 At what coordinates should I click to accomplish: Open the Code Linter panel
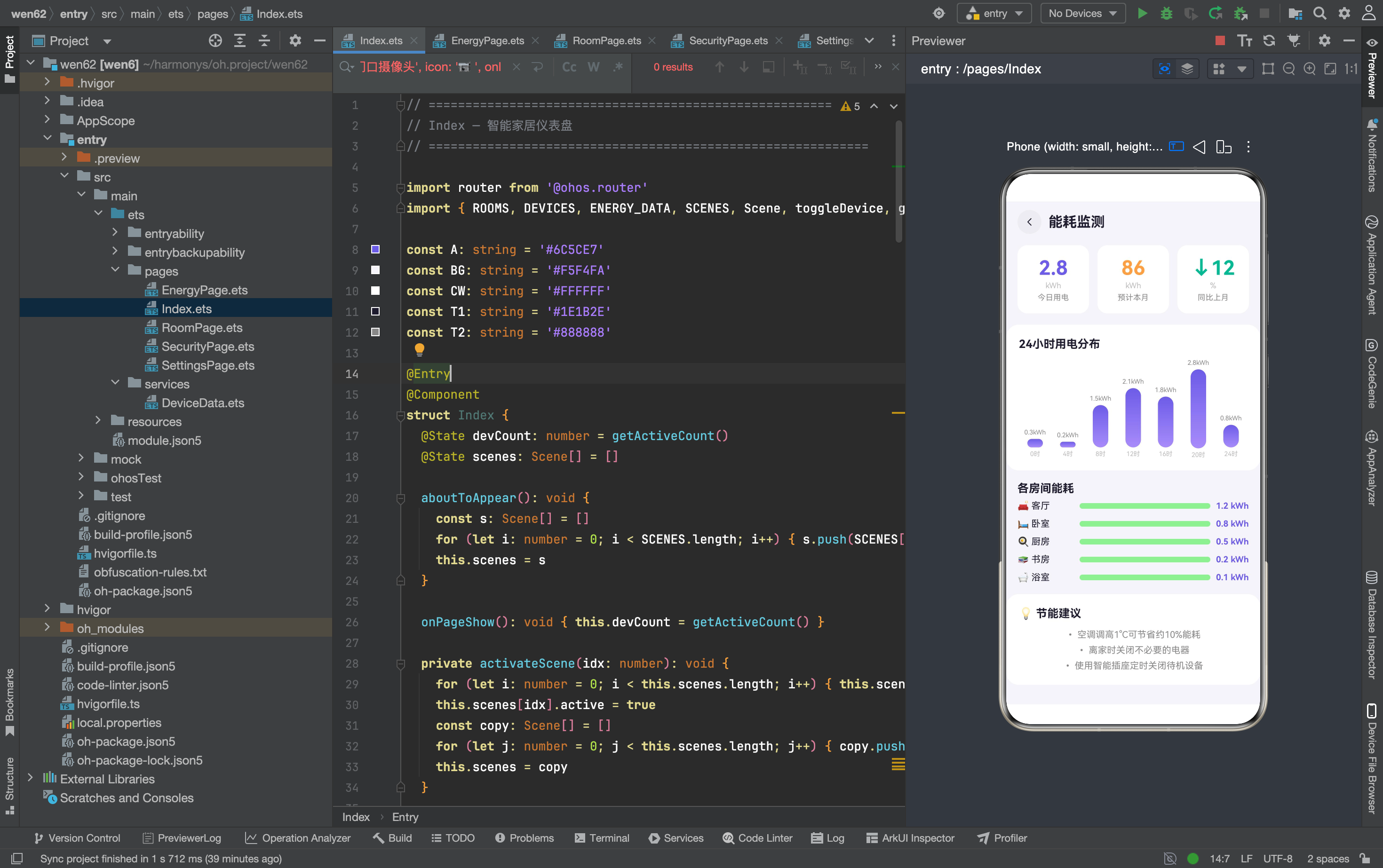tap(757, 837)
